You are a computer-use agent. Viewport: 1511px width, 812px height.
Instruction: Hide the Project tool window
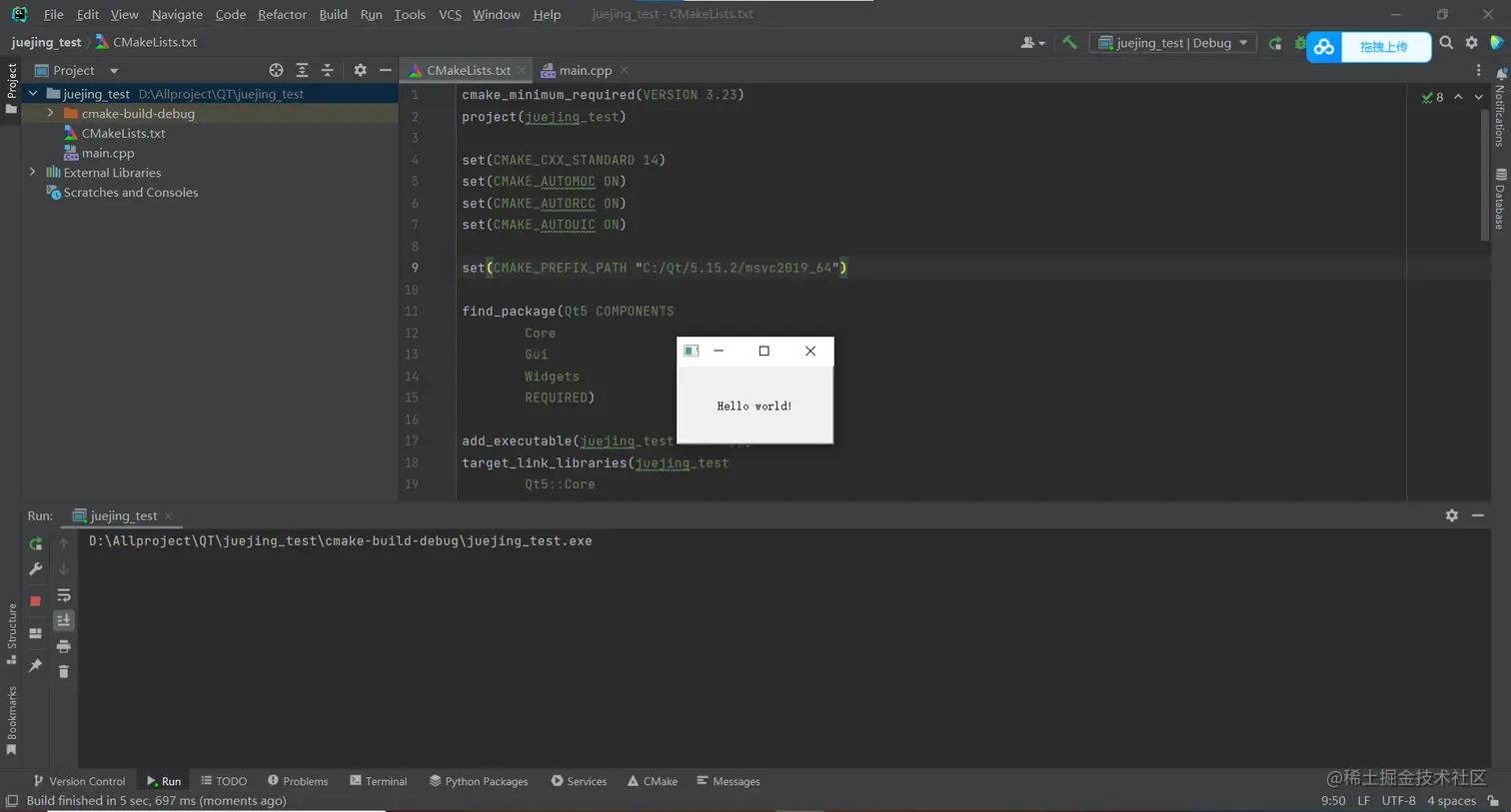[386, 70]
